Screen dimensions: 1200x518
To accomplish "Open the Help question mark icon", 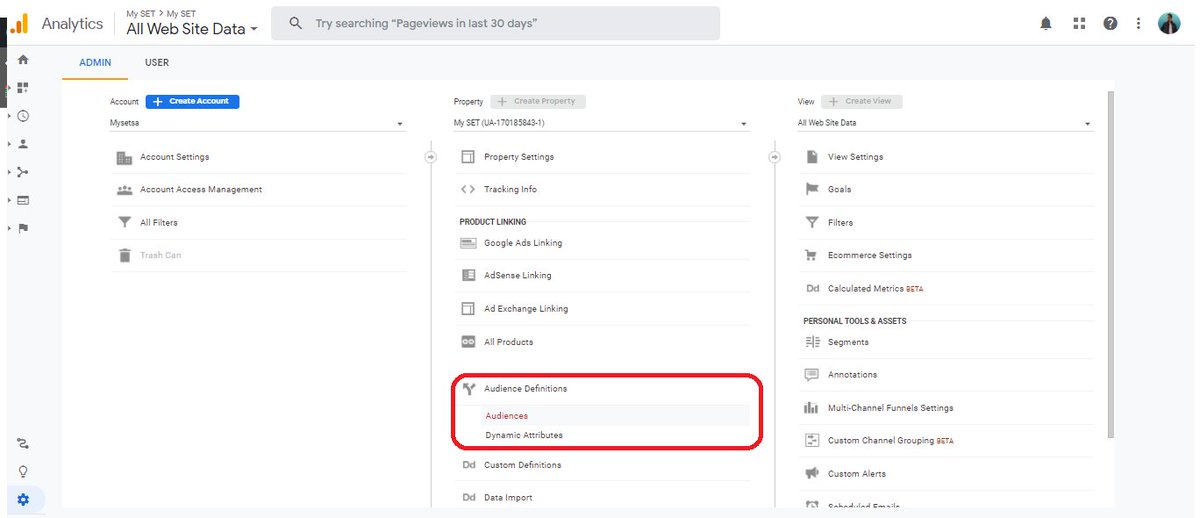I will [x=1110, y=23].
